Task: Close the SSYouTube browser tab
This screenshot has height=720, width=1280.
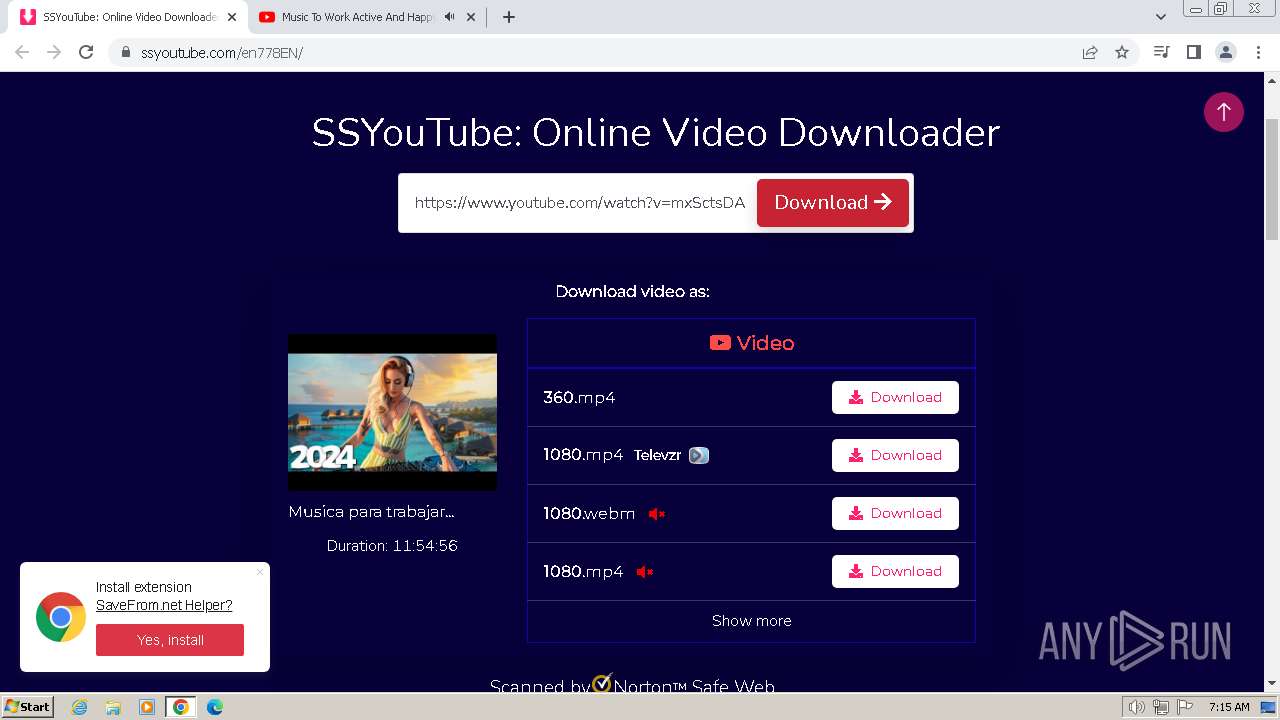Action: coord(232,17)
